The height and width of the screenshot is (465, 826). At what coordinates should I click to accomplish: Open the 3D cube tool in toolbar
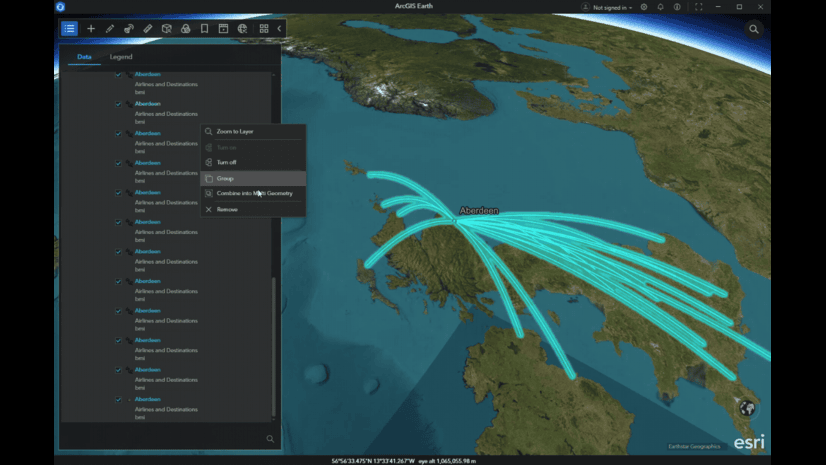166,28
